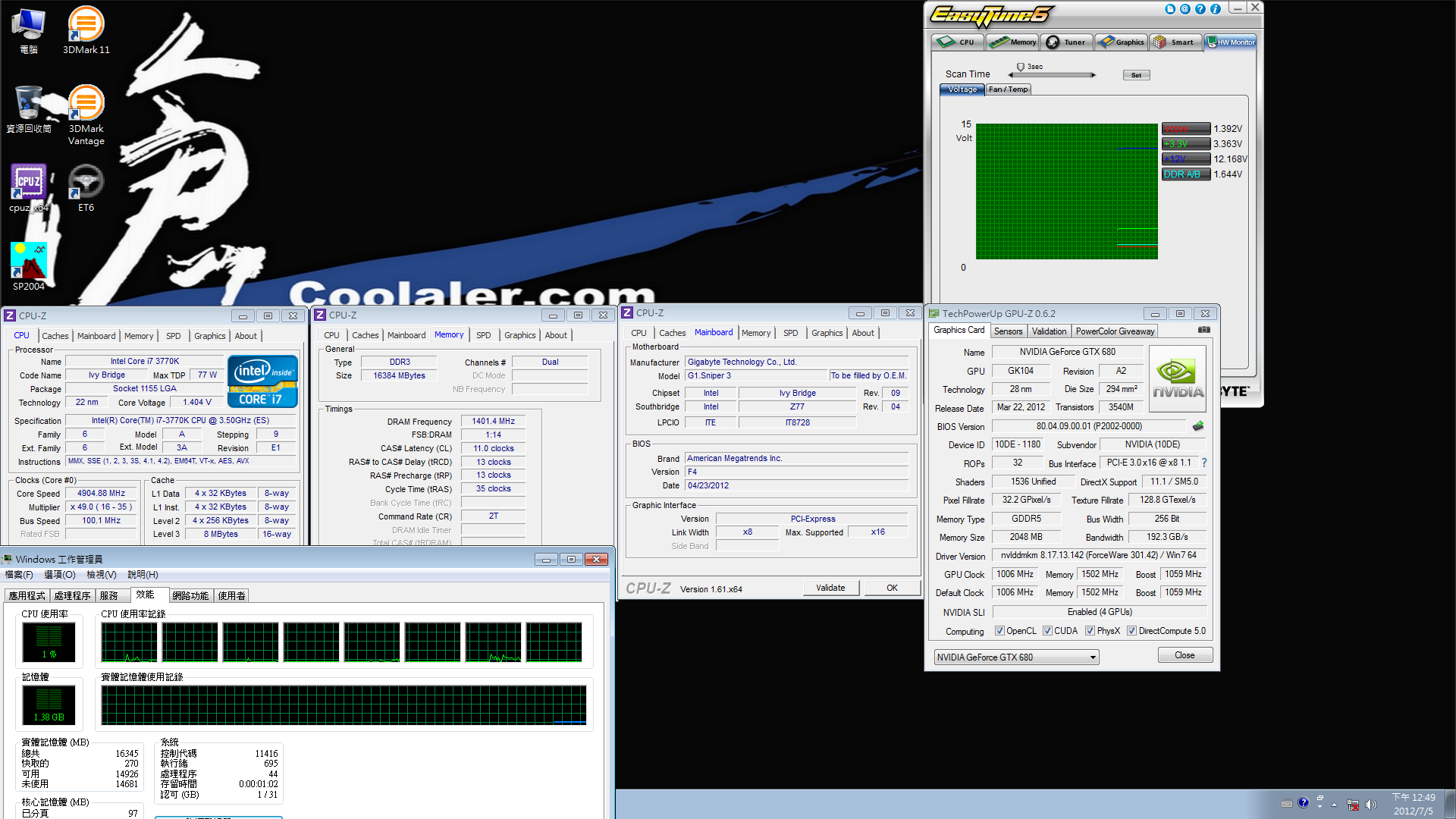Open the 檔案(F) menu in Task Manager
The image size is (1456, 819).
point(19,575)
